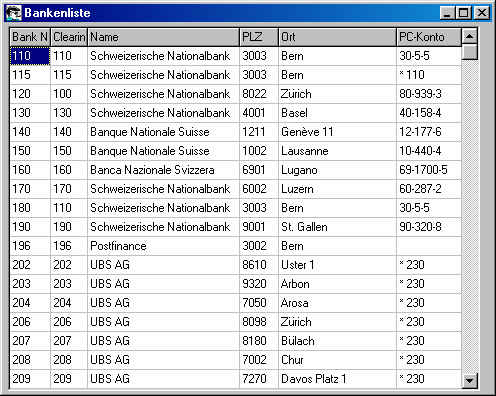The width and height of the screenshot is (496, 396).
Task: Click the scroll down arrow button
Action: coord(469,380)
